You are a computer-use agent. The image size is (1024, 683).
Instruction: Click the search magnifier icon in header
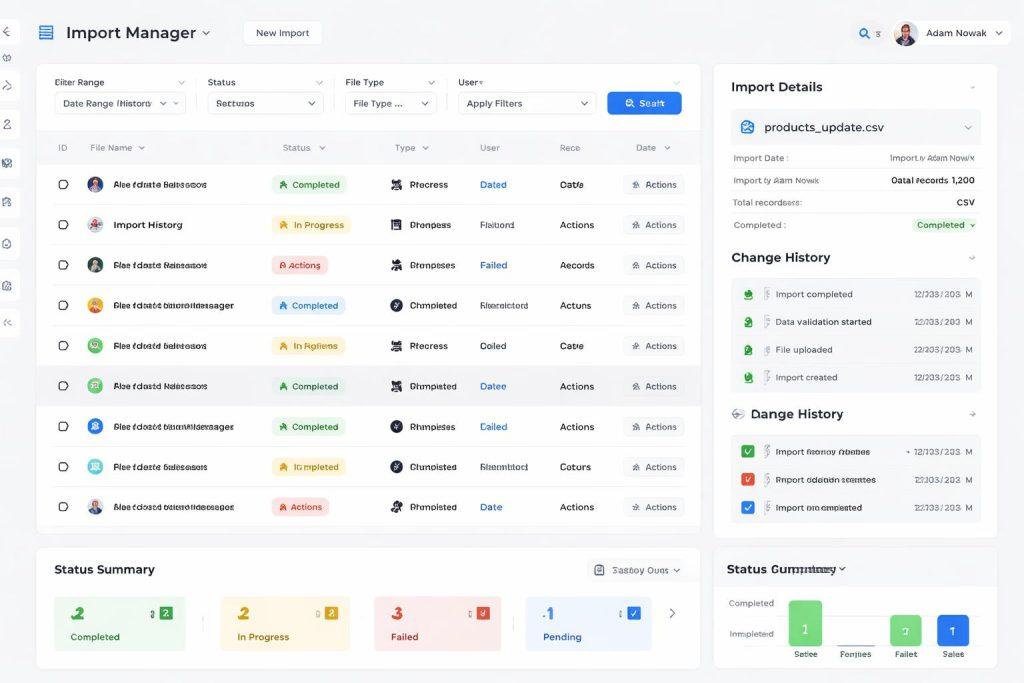pyautogui.click(x=864, y=34)
